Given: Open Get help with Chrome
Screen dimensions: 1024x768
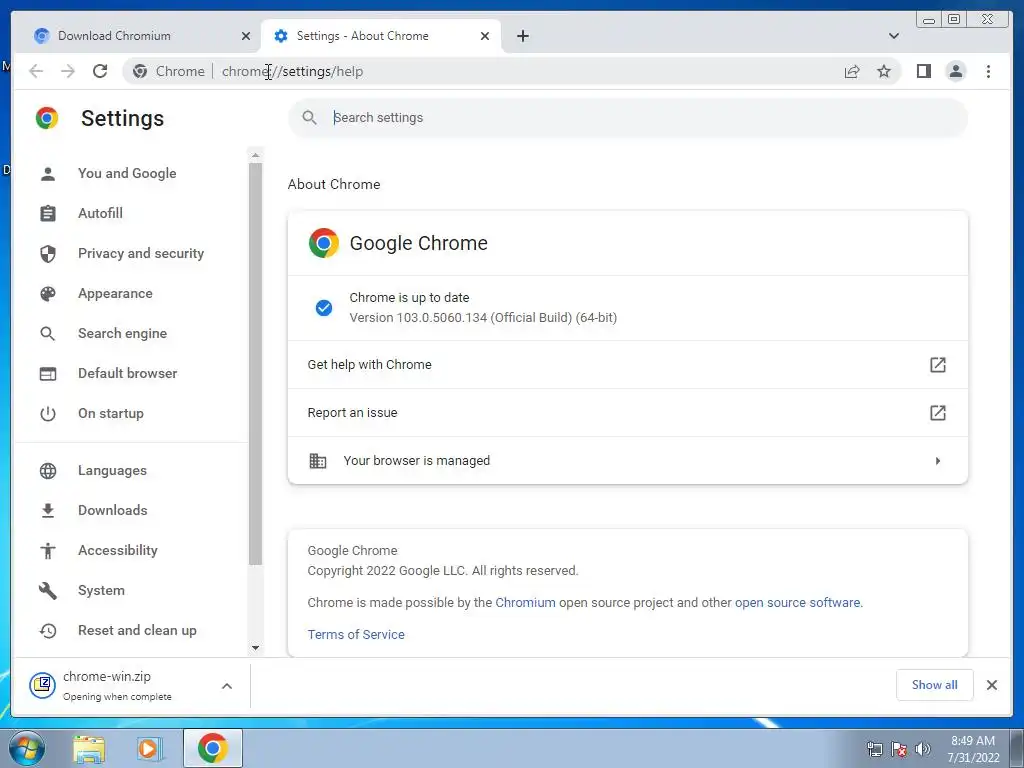Looking at the screenshot, I should [x=628, y=364].
